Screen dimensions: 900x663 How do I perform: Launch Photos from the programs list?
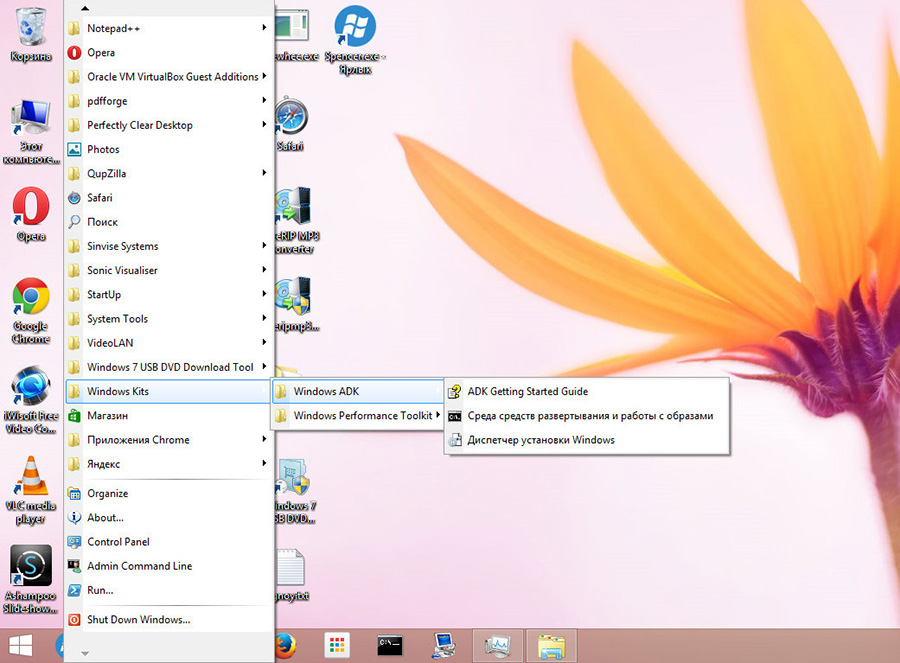(169, 149)
